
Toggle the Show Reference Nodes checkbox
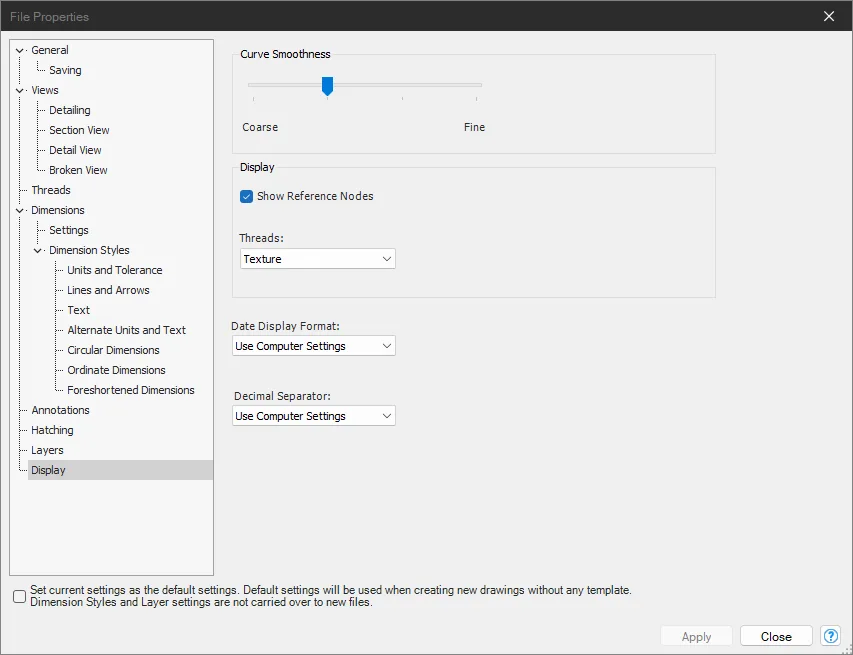(x=246, y=196)
